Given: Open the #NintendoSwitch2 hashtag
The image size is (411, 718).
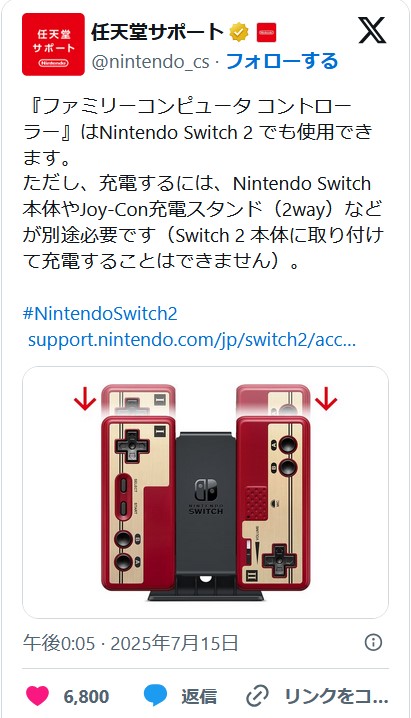Looking at the screenshot, I should (100, 314).
